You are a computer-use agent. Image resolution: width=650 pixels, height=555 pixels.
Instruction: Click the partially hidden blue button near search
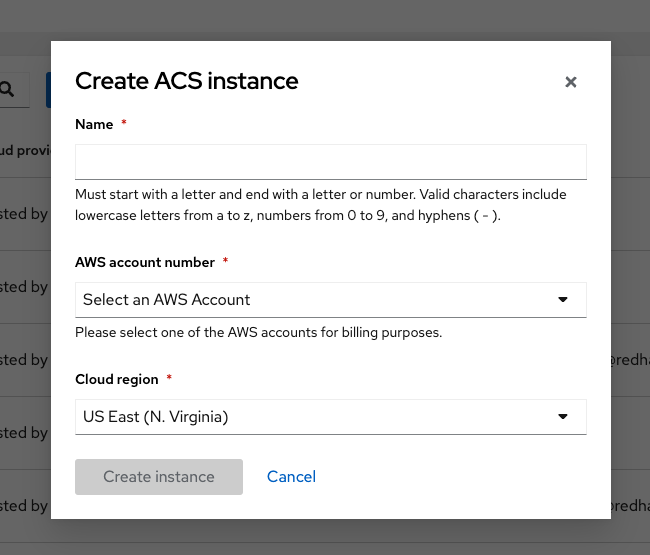tap(48, 90)
